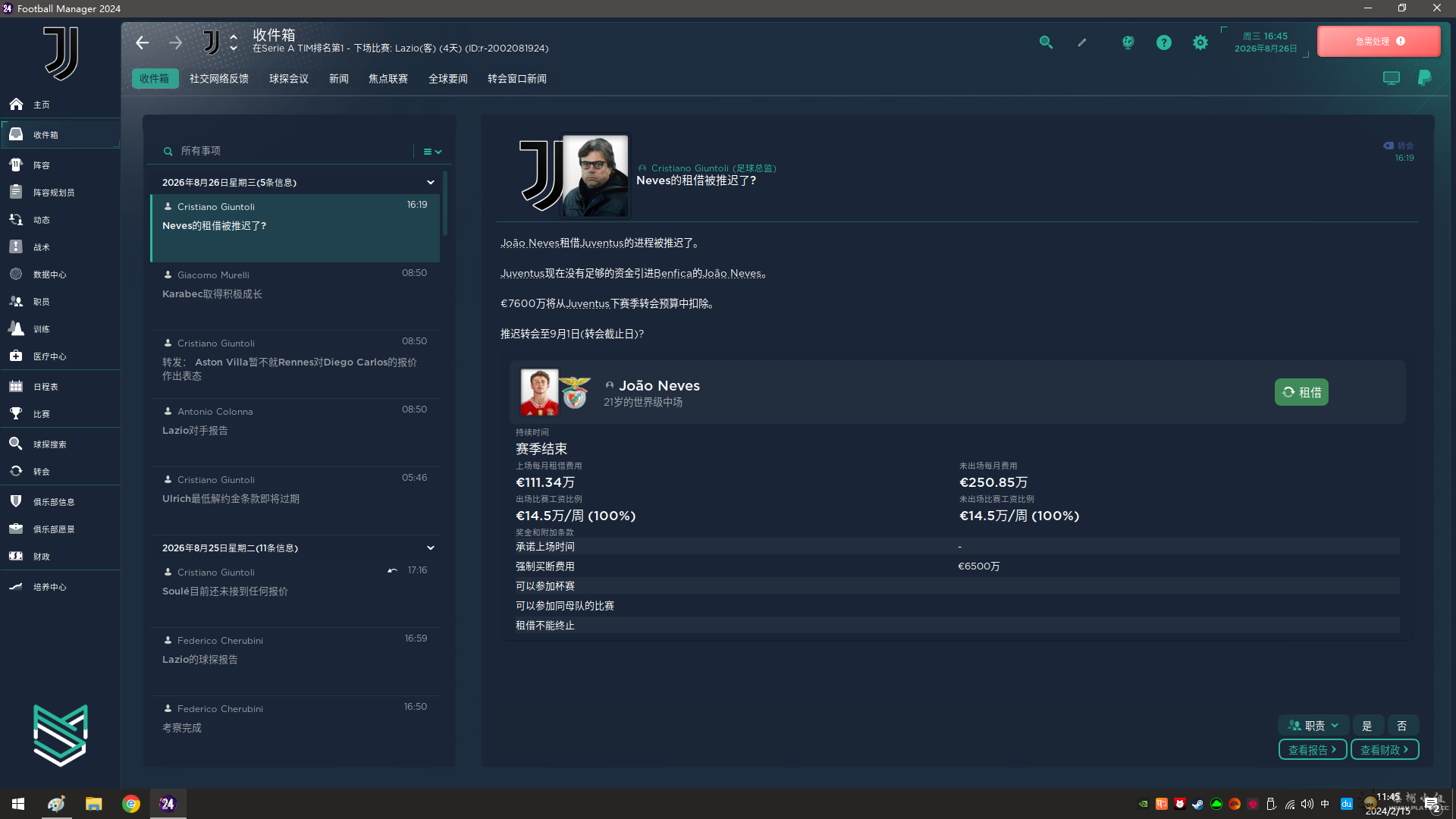This screenshot has height=819, width=1456.
Task: Click the monitor display icon
Action: 1392,78
